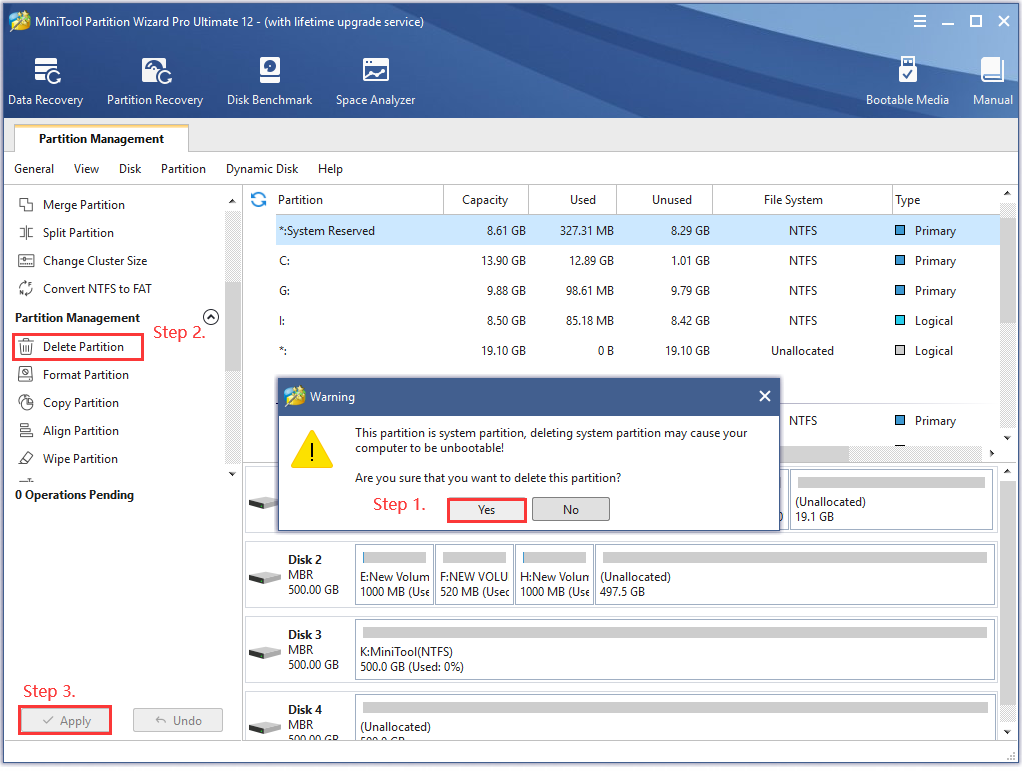
Task: Collapse the Partition Management section
Action: [211, 318]
